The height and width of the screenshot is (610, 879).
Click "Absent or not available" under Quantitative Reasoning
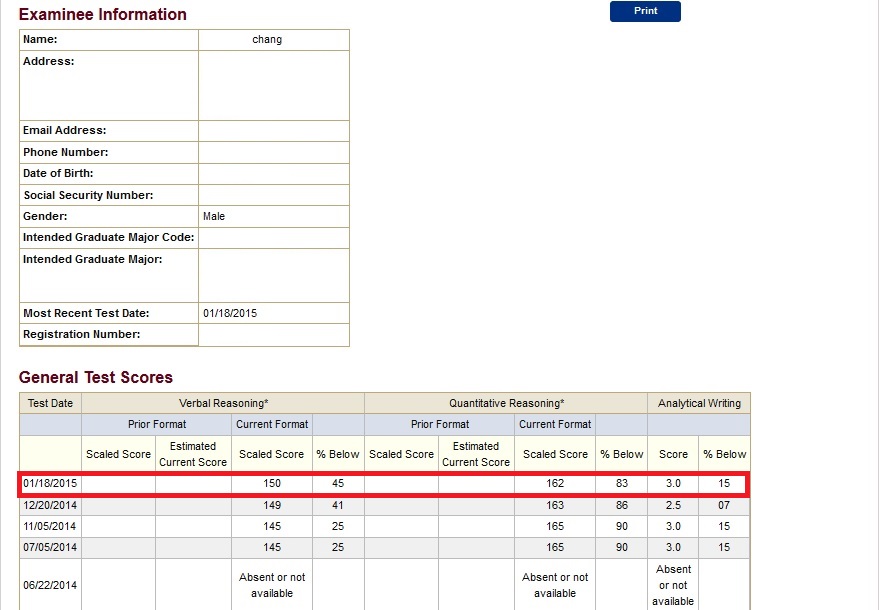pyautogui.click(x=555, y=585)
